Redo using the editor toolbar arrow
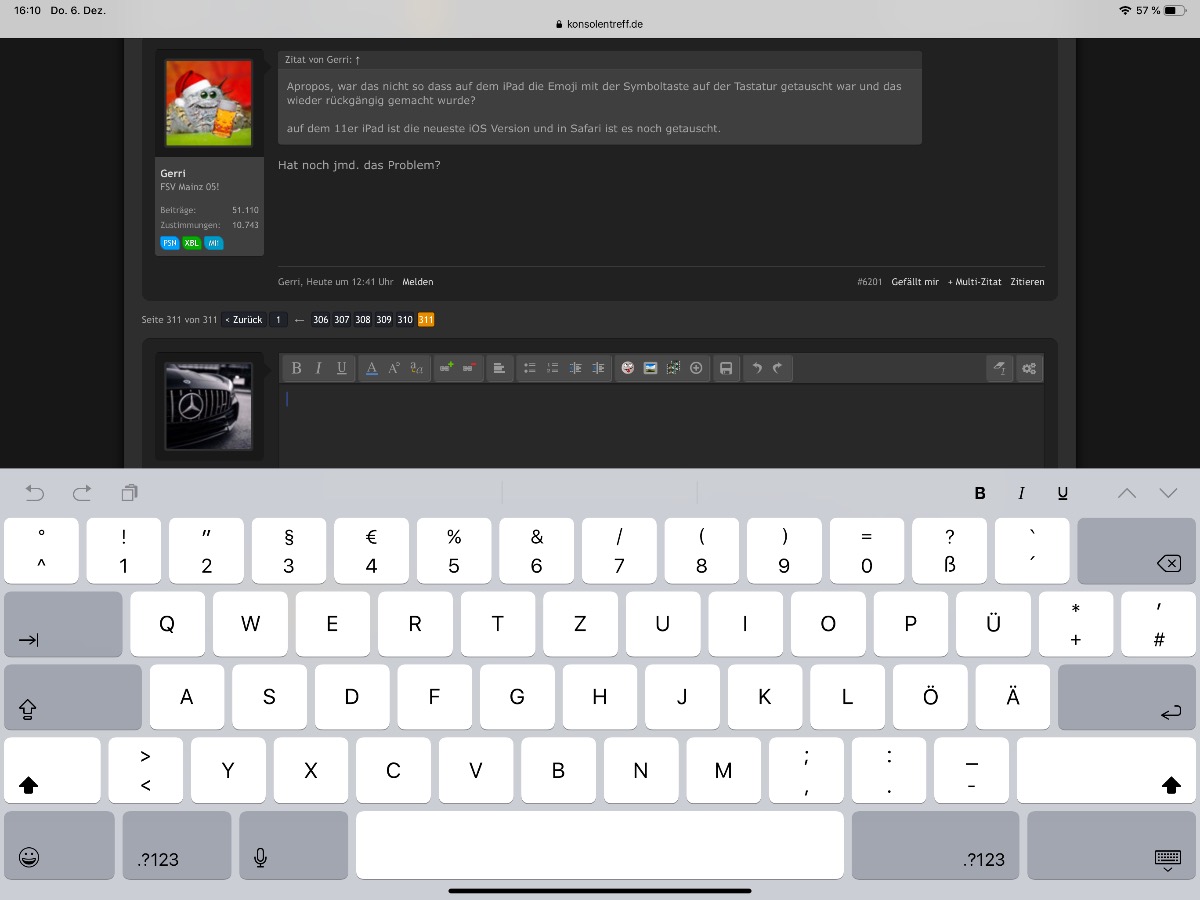The height and width of the screenshot is (900, 1200). [x=779, y=368]
